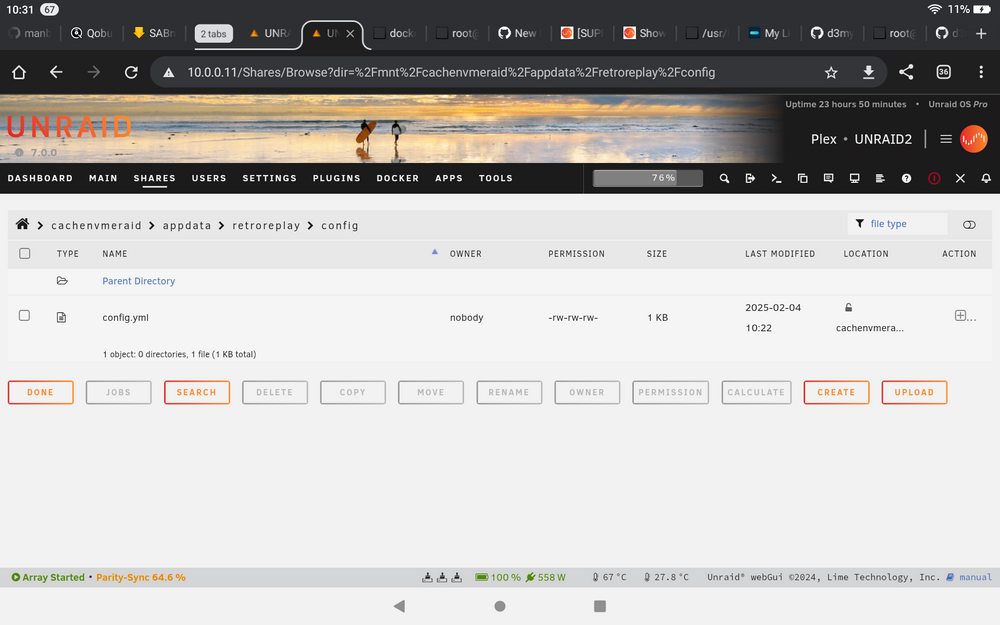The image size is (1000, 625).
Task: Open a new browser tab with plus
Action: 981,33
